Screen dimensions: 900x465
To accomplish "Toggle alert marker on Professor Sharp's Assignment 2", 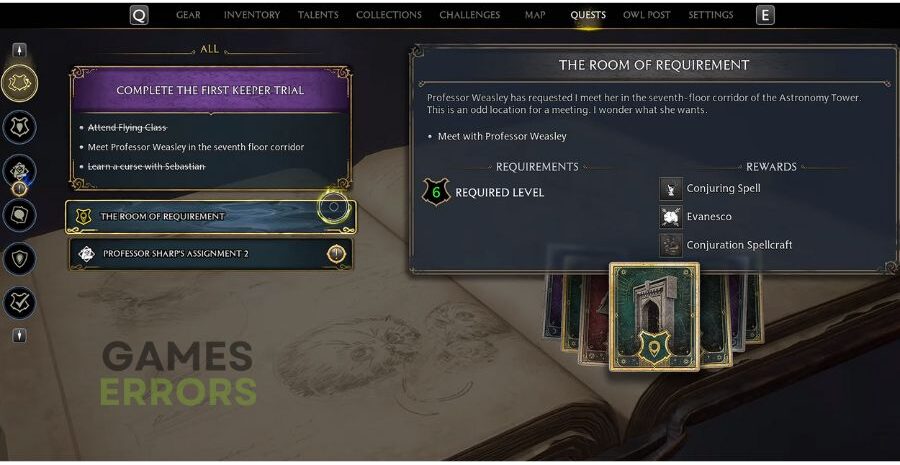I will click(x=336, y=254).
